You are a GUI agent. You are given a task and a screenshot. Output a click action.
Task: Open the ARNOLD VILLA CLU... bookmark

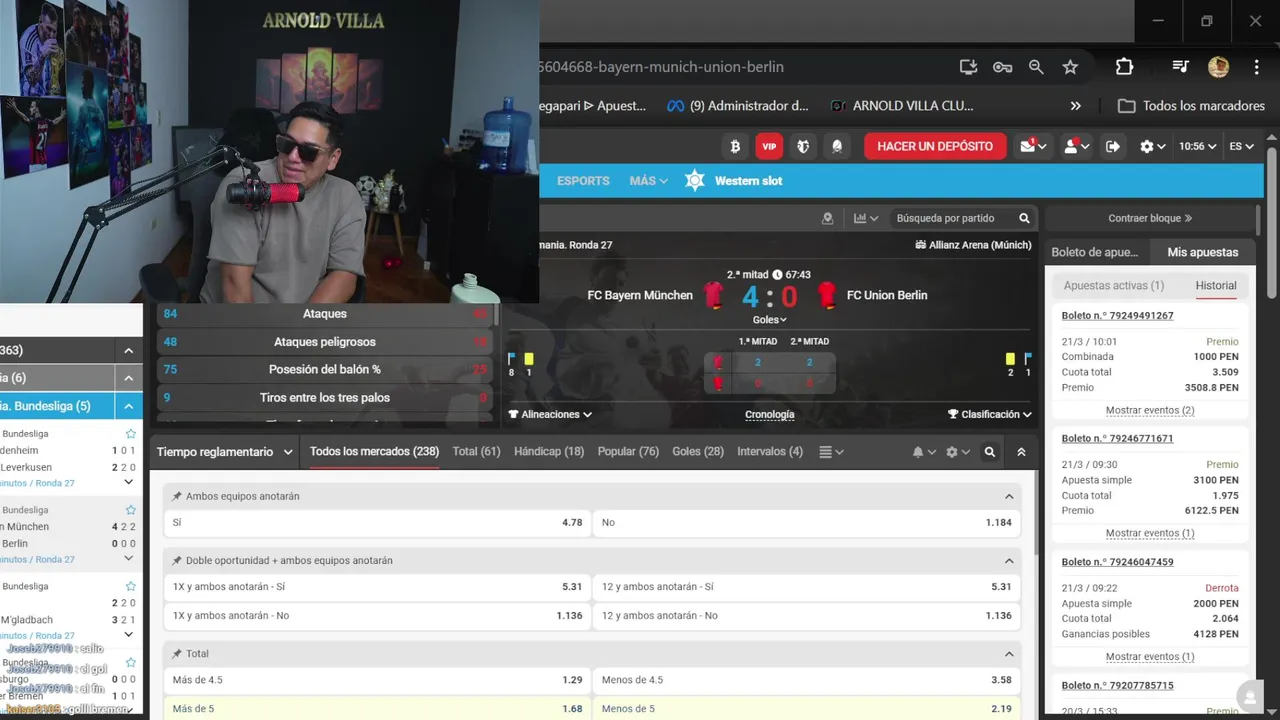point(902,106)
